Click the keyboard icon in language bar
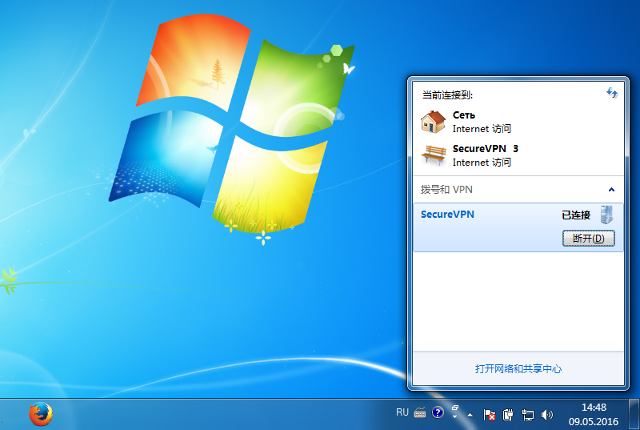The height and width of the screenshot is (430, 640). 420,413
